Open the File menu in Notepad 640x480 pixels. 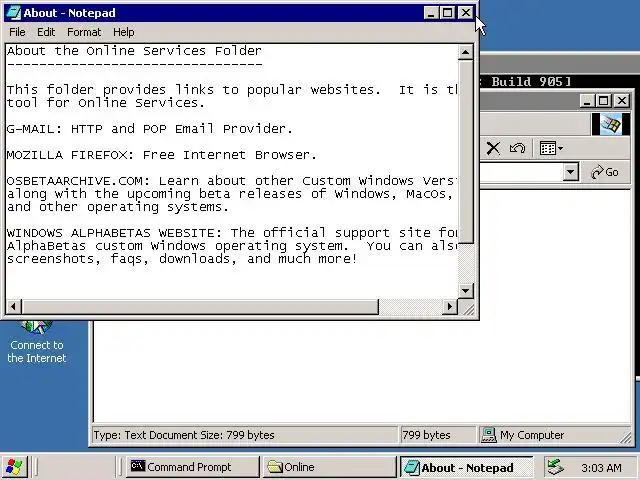click(x=17, y=32)
